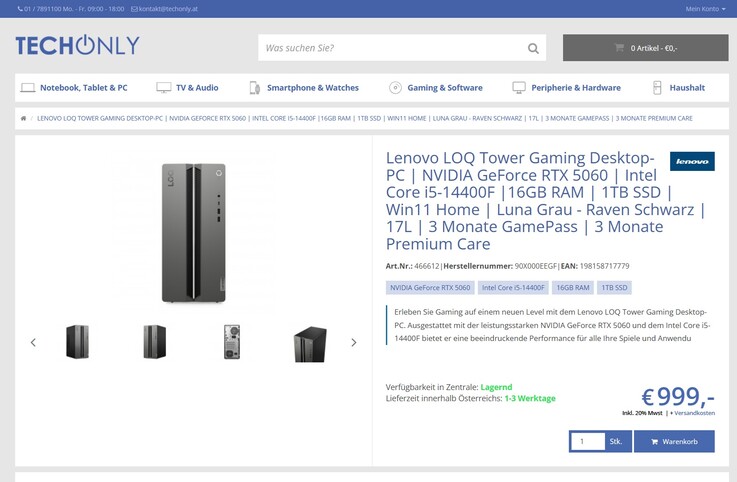Click the Lenovo brand logo
The image size is (737, 482).
click(x=692, y=161)
